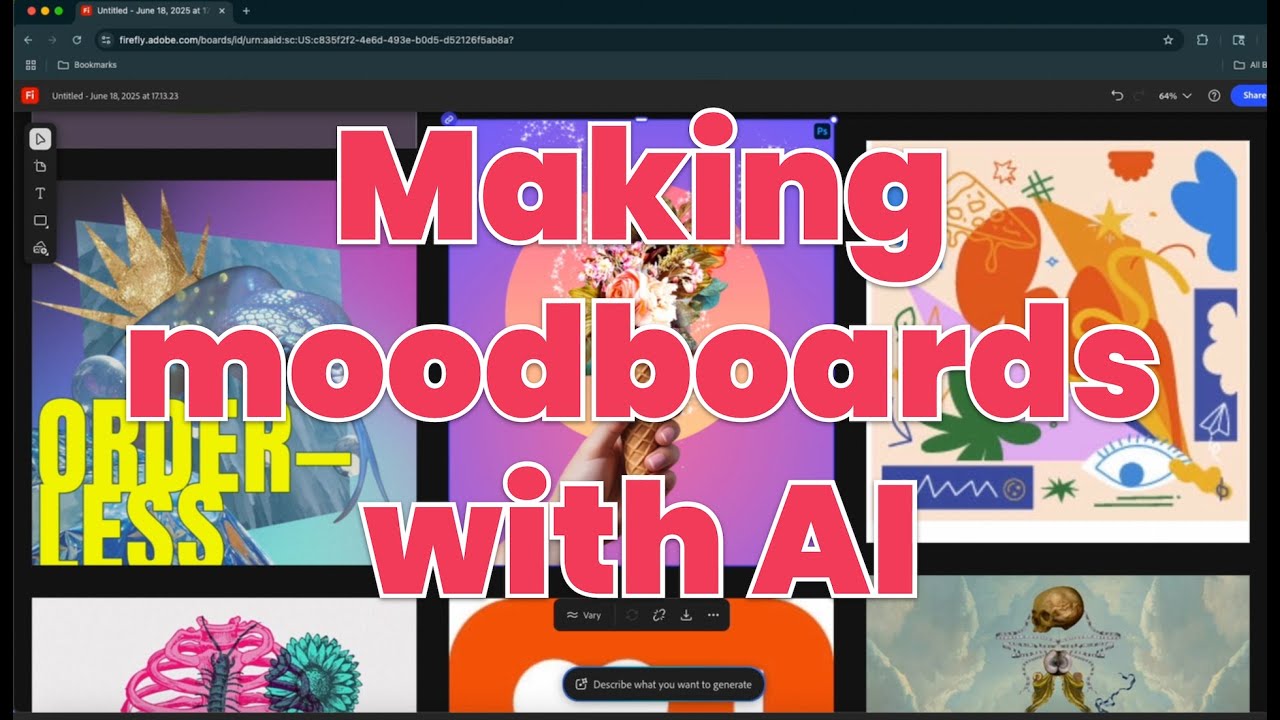Screen dimensions: 1280x720
Task: Reload the browser page
Action: pyautogui.click(x=77, y=40)
